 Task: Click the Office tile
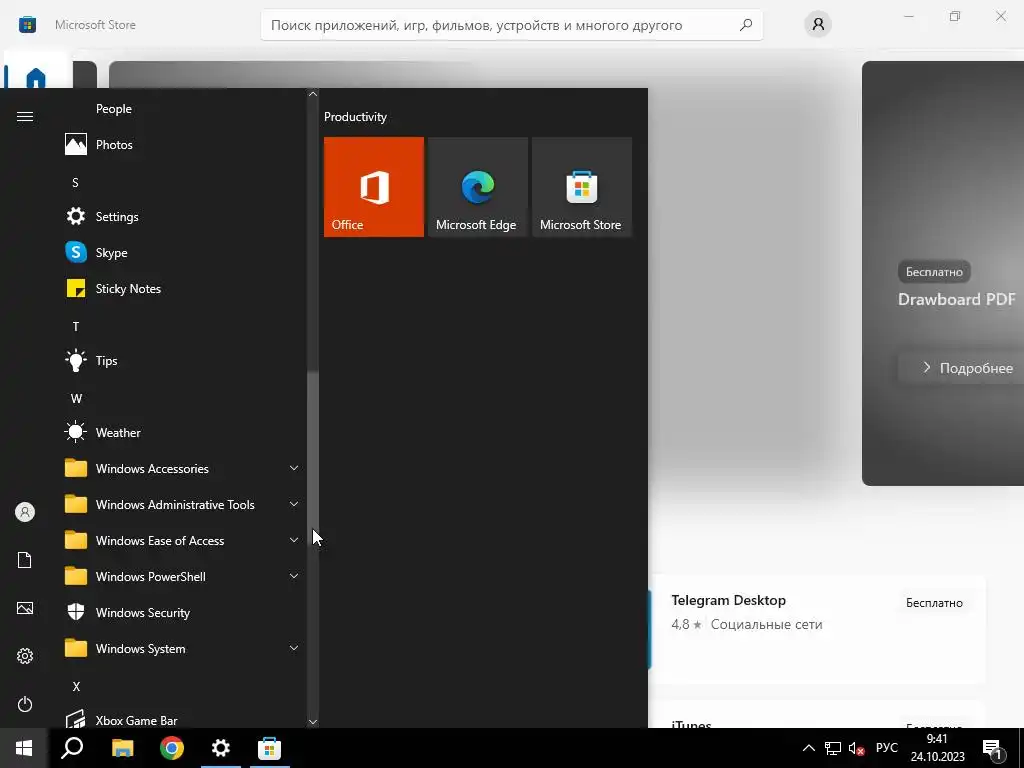(x=374, y=187)
